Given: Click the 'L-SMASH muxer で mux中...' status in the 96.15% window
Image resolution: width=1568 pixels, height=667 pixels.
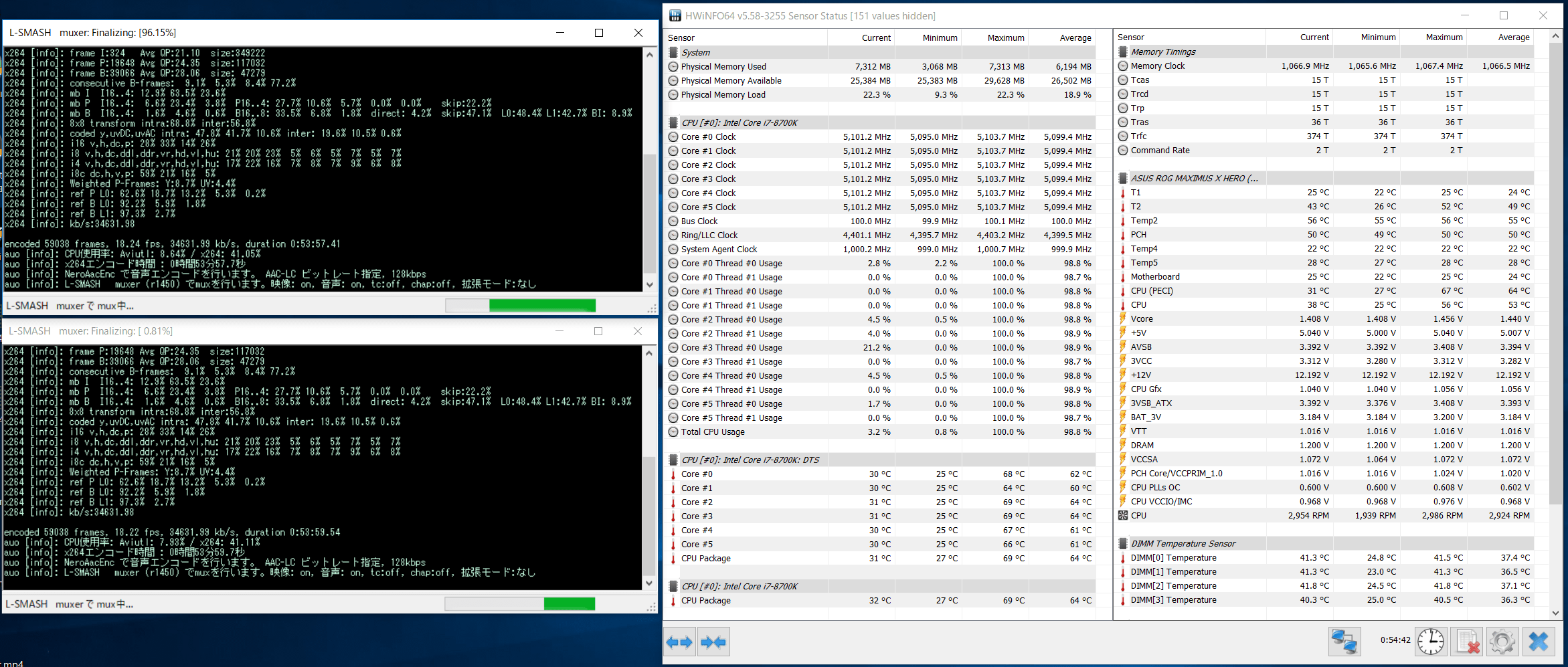Looking at the screenshot, I should coord(70,306).
